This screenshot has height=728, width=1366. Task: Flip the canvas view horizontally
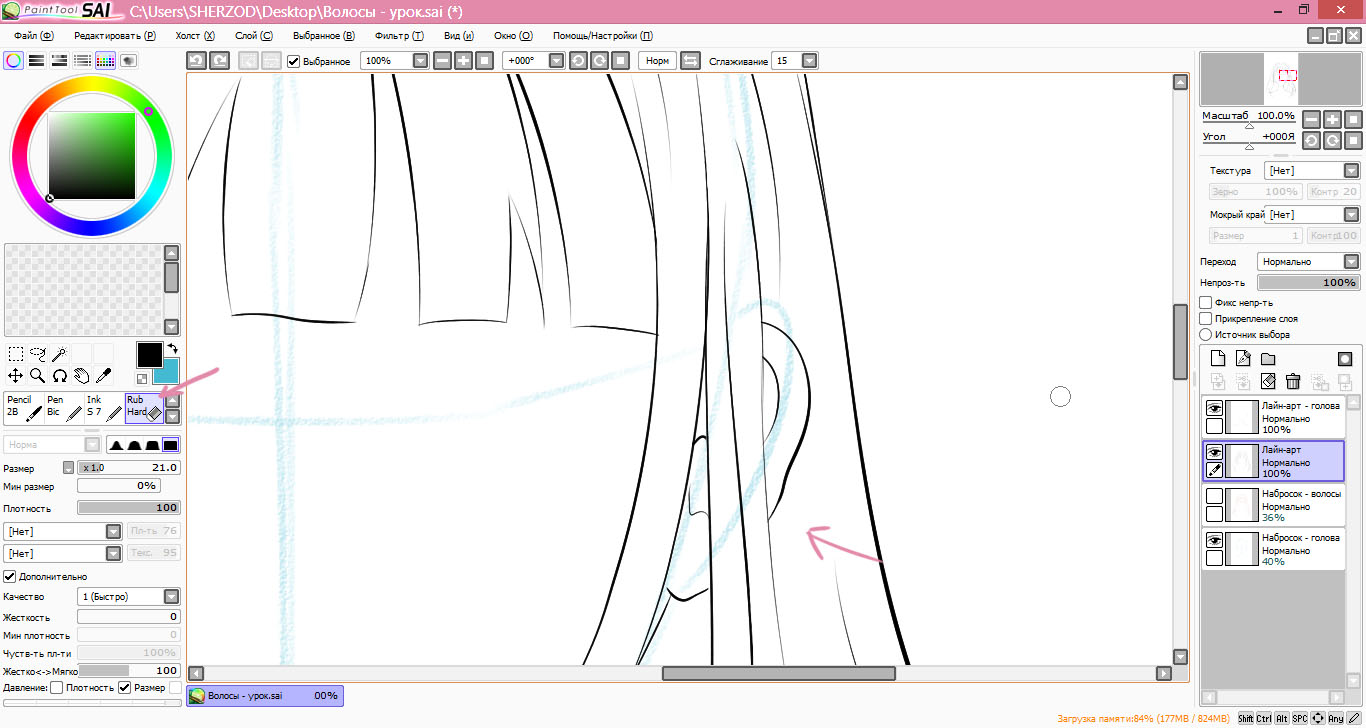tap(690, 61)
